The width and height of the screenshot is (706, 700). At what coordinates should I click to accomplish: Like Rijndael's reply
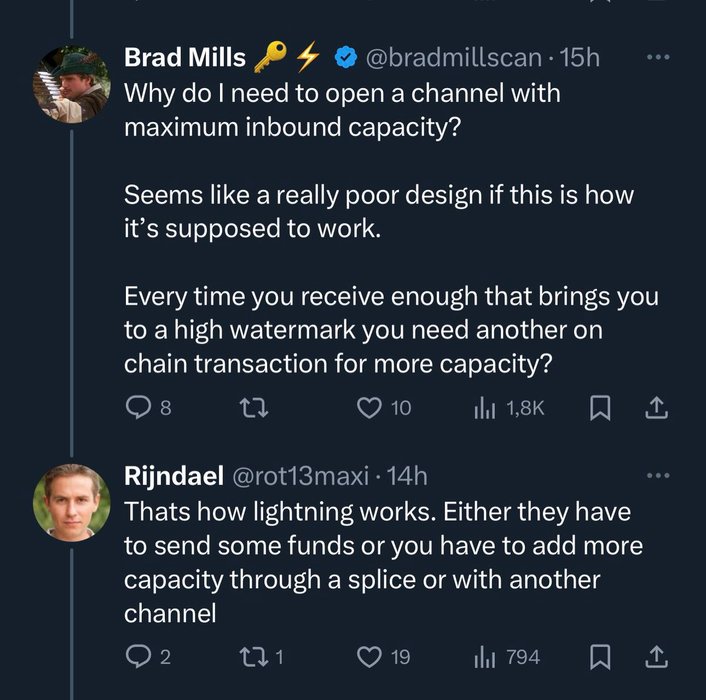(370, 657)
